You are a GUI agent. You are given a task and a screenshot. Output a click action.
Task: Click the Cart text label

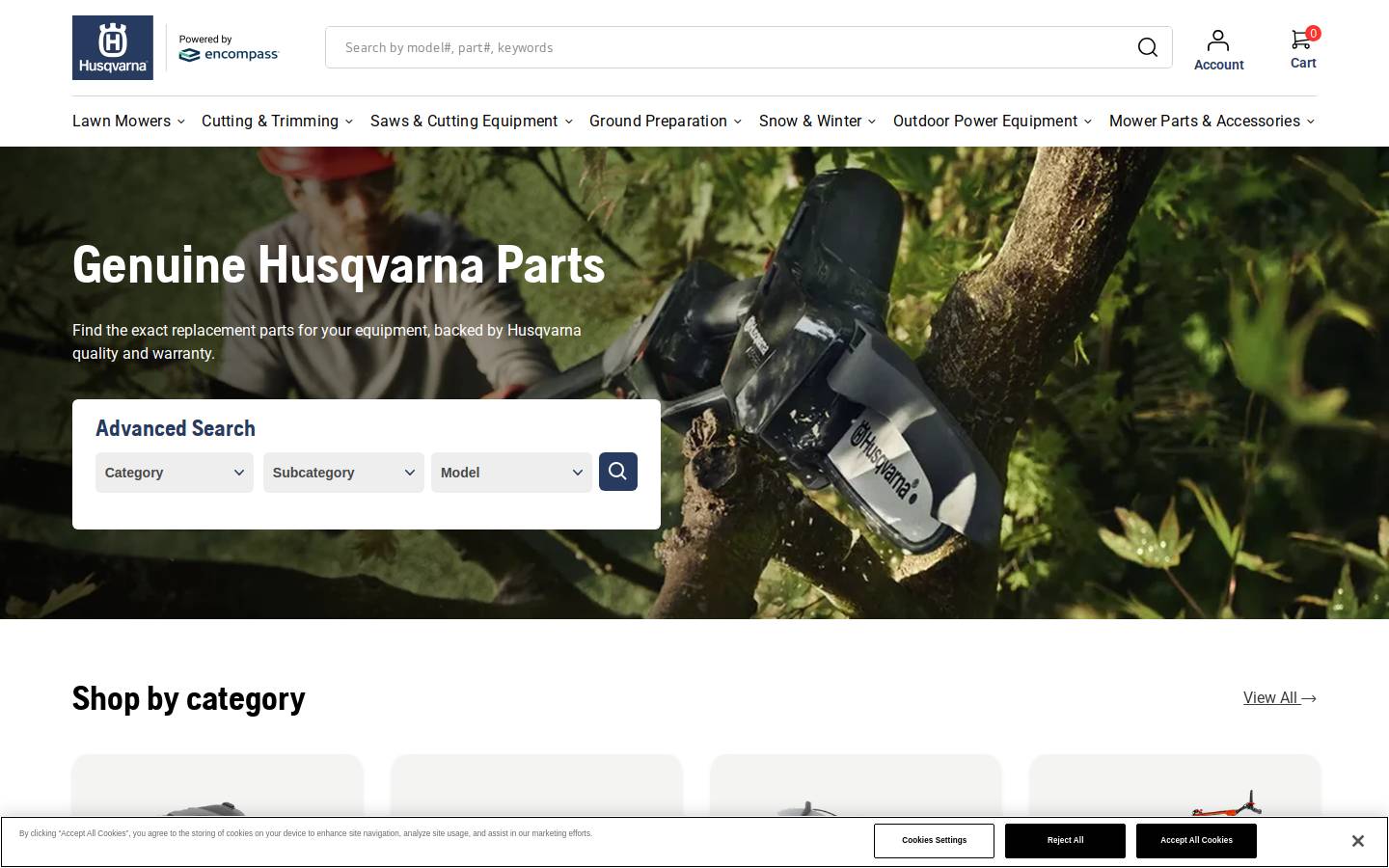[x=1303, y=63]
